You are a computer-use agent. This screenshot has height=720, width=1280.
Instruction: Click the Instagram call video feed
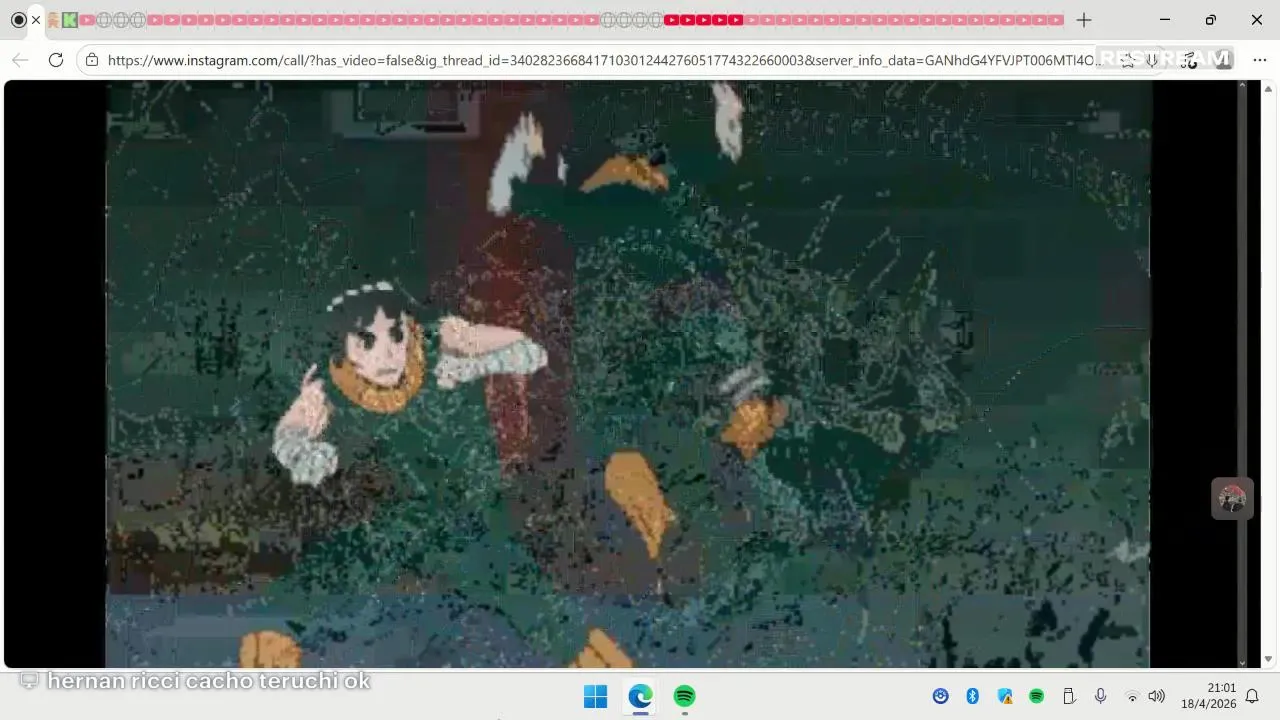628,374
